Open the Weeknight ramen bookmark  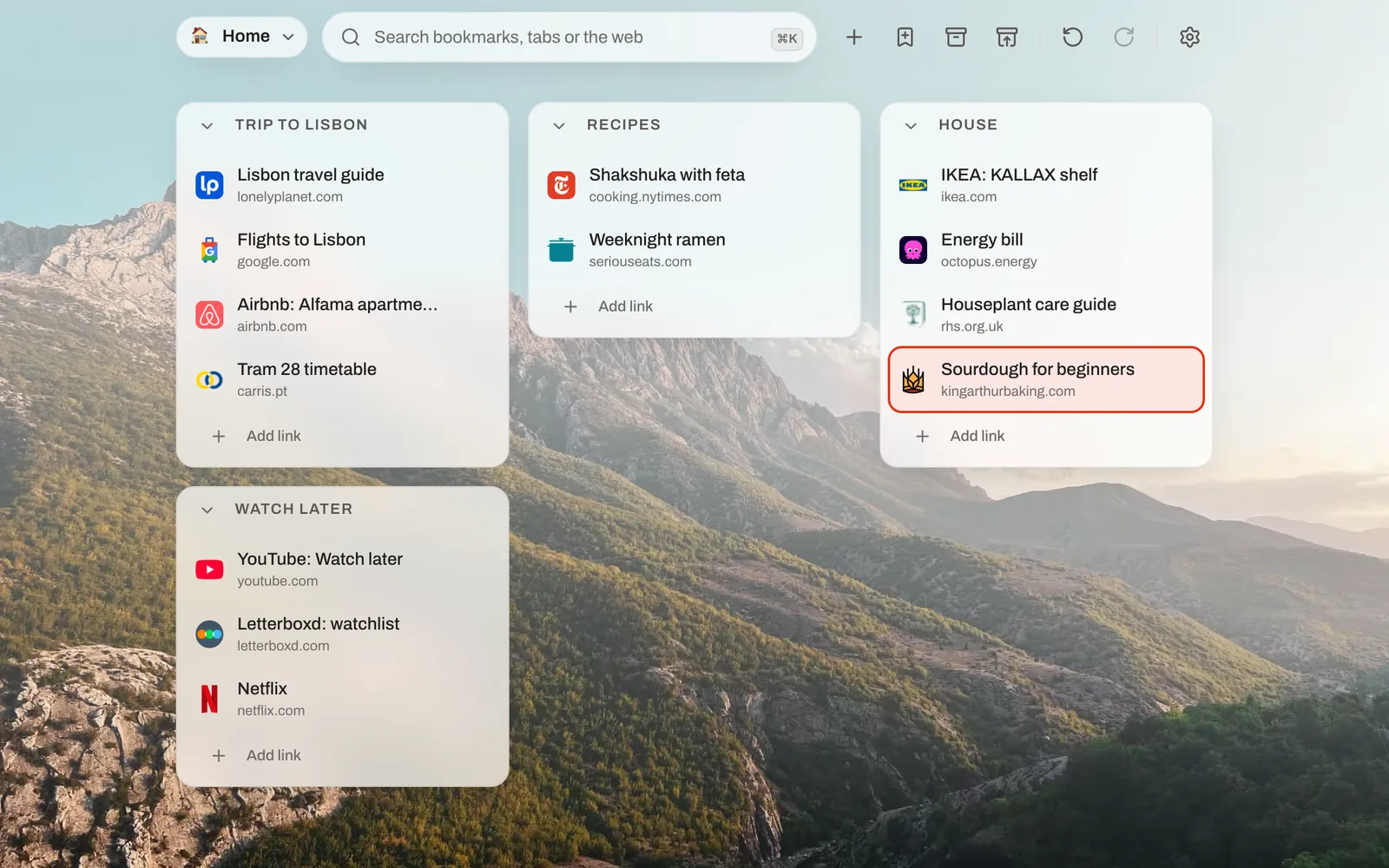point(694,250)
